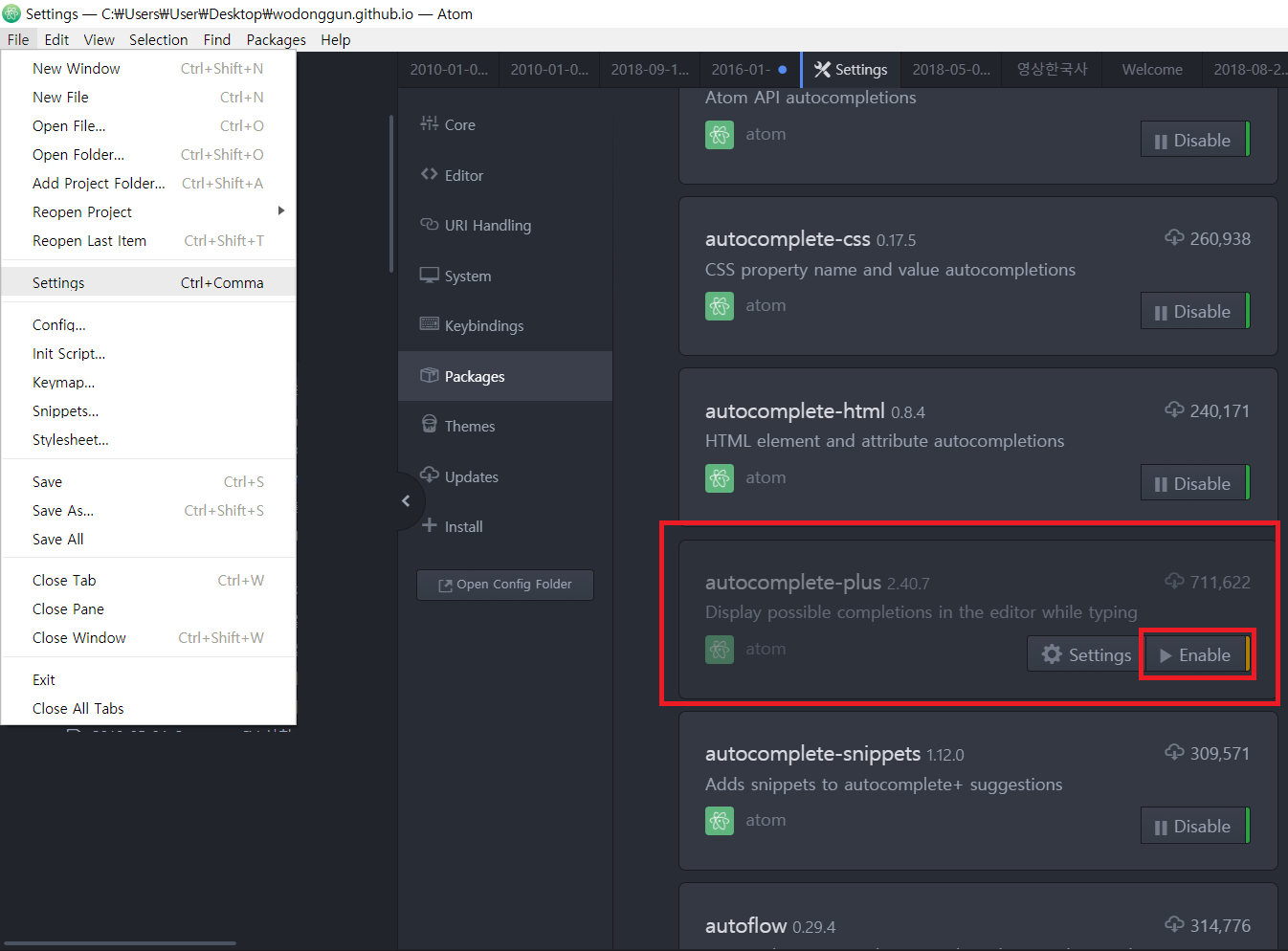The width and height of the screenshot is (1288, 951).
Task: Click gear icon in autocomplete-plus Settings button
Action: pyautogui.click(x=1052, y=654)
